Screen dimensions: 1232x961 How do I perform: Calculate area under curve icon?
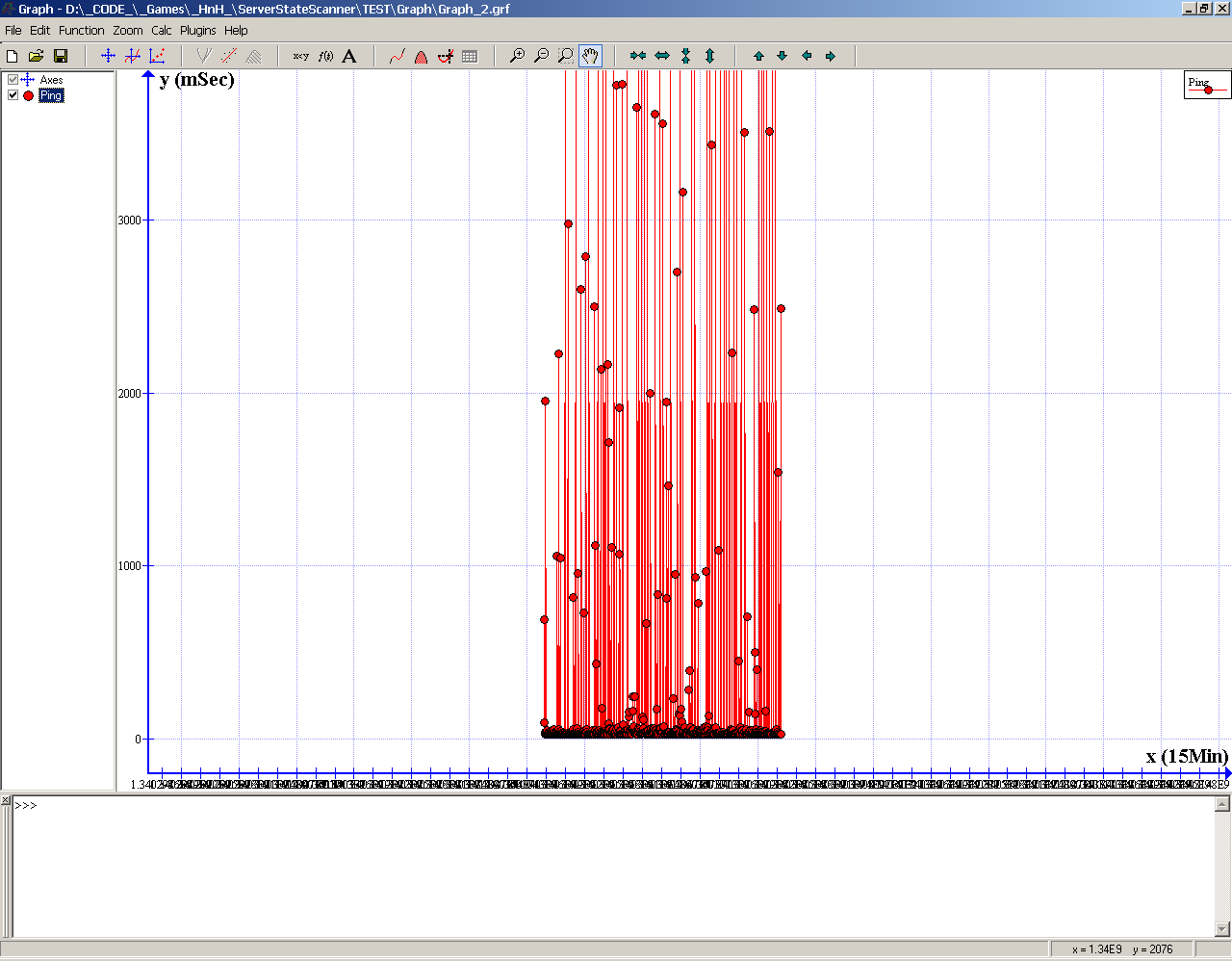click(421, 56)
